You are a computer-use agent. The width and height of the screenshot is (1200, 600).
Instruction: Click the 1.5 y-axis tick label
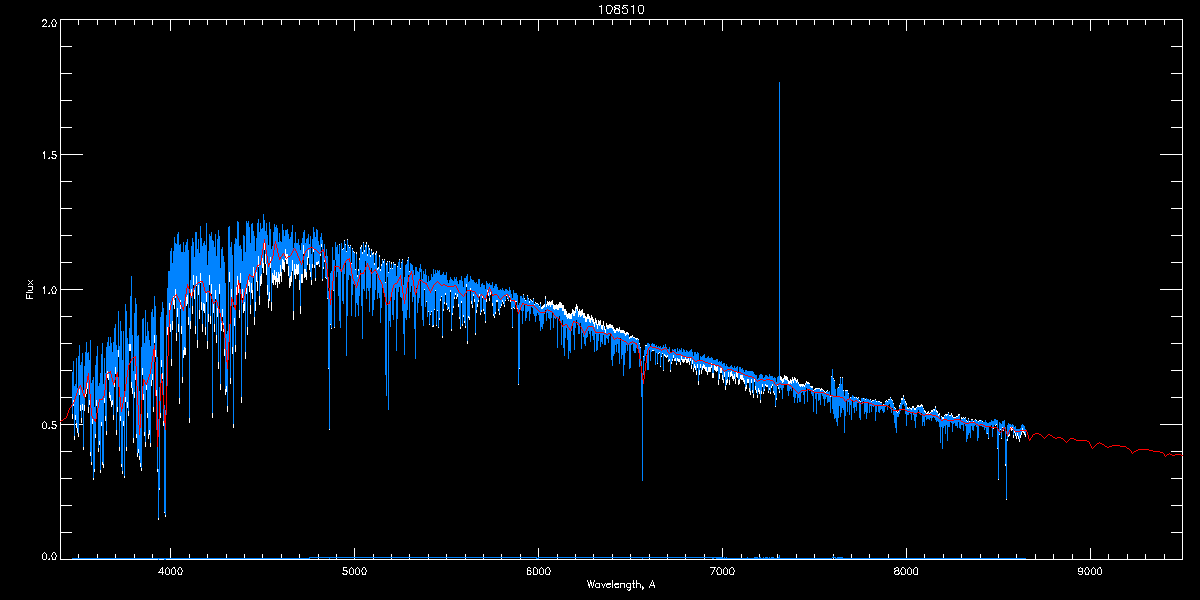coord(47,156)
